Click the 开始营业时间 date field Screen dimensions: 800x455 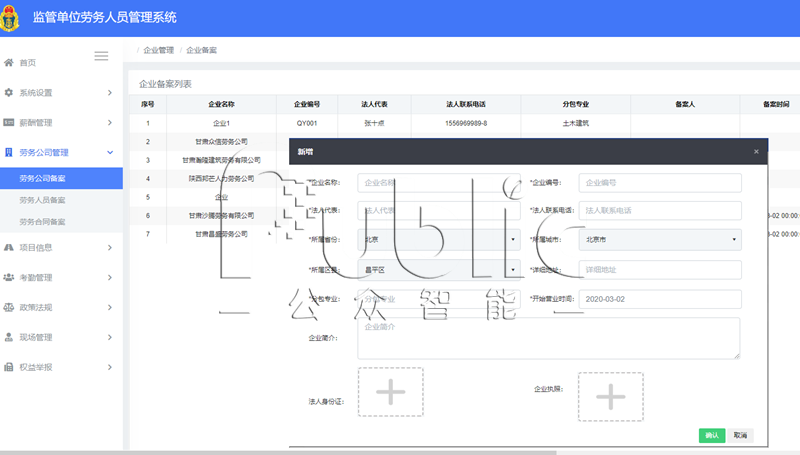point(661,299)
